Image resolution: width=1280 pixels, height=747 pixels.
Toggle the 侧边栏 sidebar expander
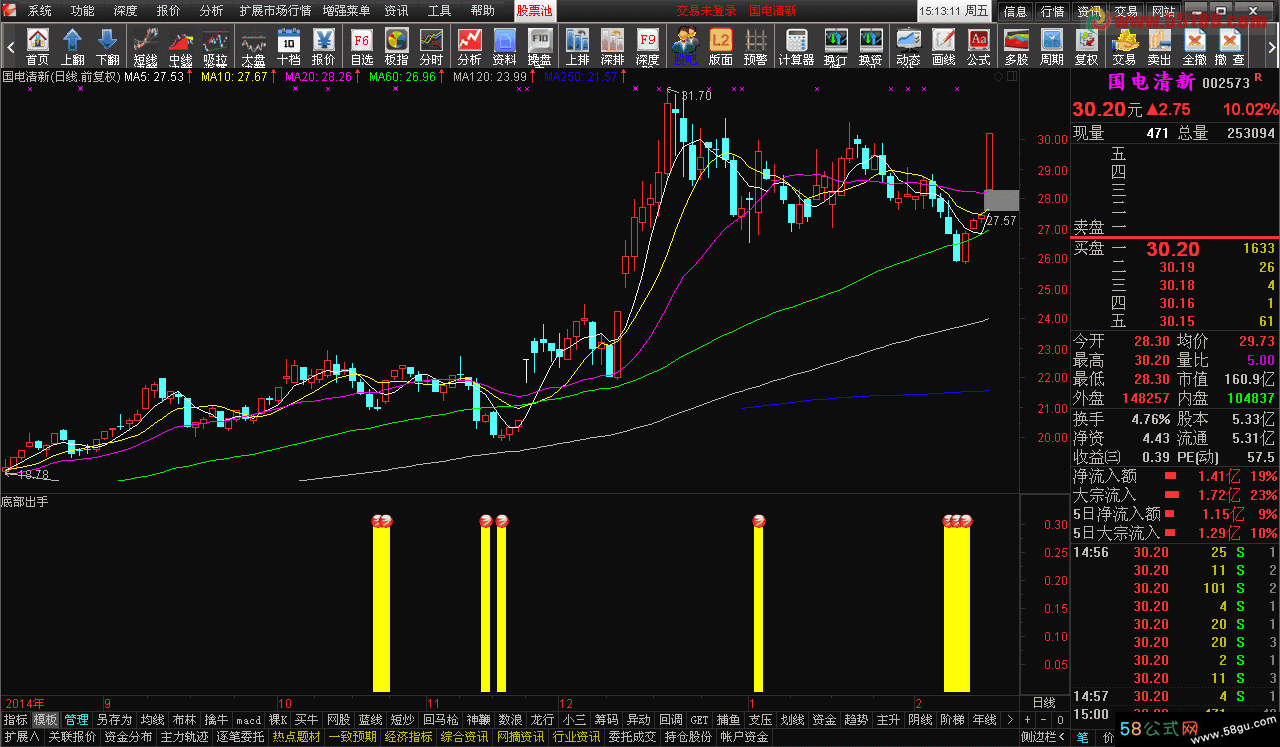click(x=1044, y=737)
